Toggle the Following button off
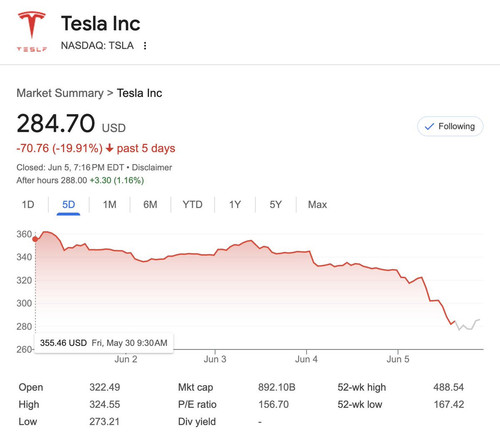The image size is (500, 436). (x=450, y=126)
